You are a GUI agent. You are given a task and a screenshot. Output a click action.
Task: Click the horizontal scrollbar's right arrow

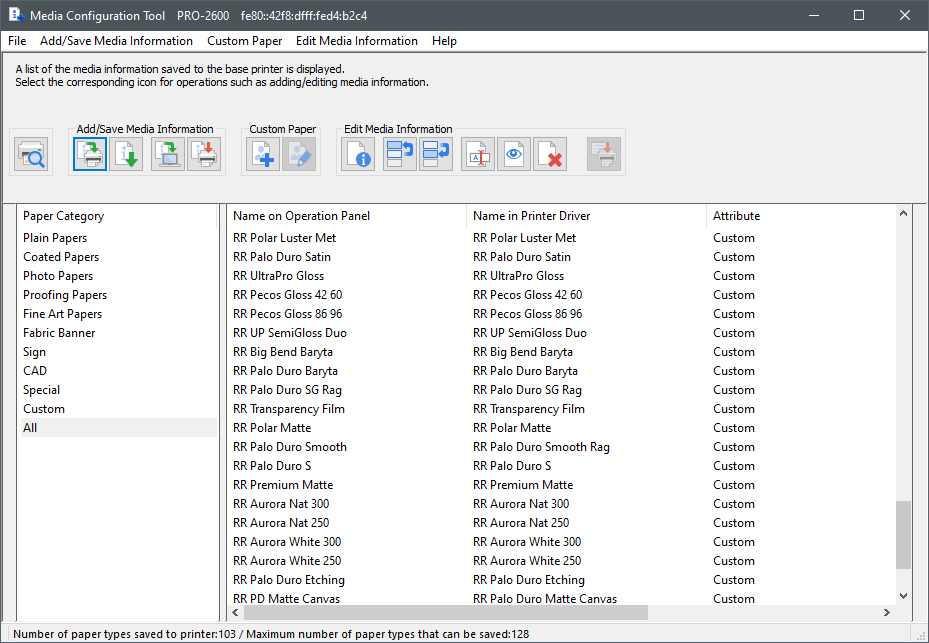pos(886,612)
